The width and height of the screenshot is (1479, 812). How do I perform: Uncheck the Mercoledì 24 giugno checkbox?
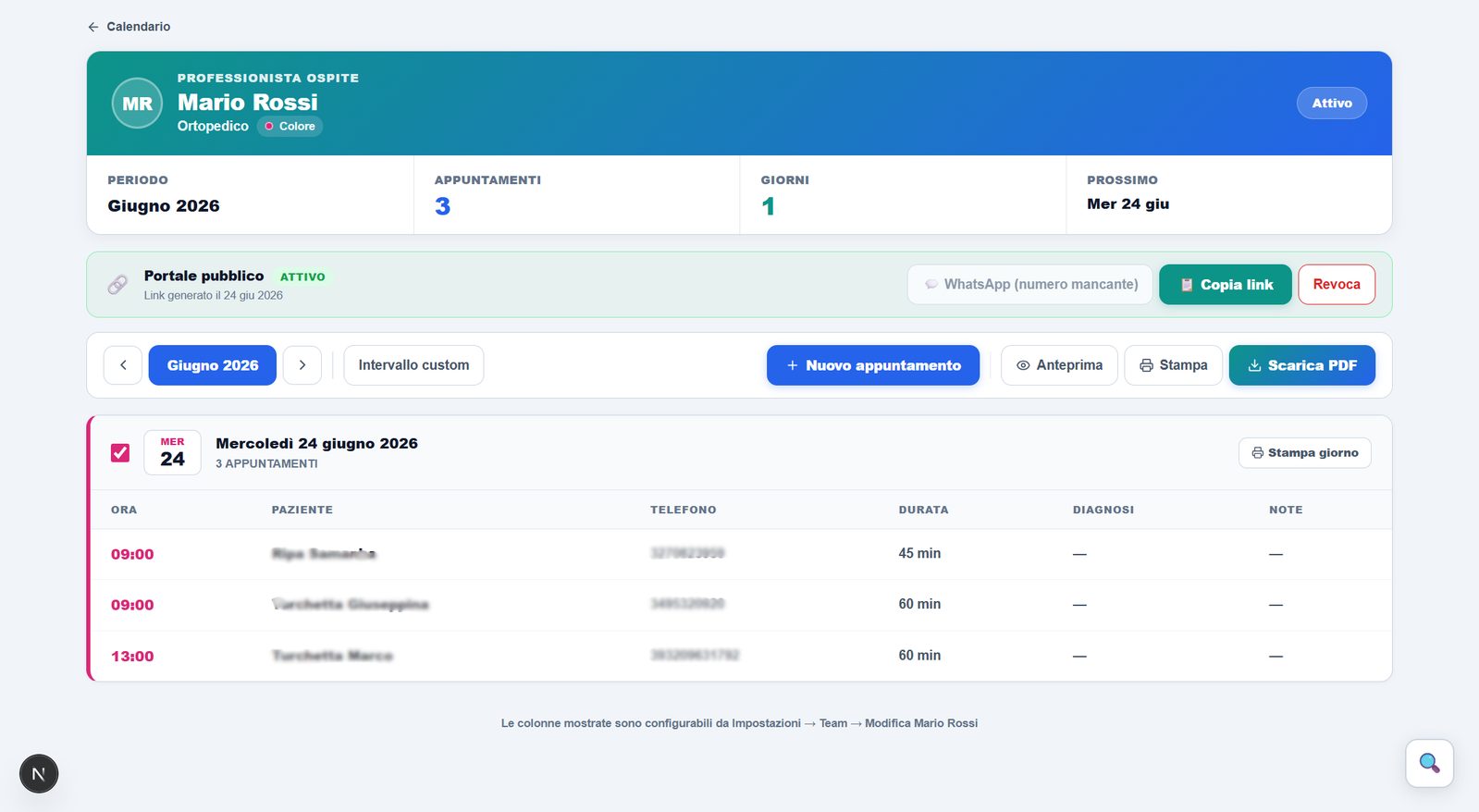point(120,453)
